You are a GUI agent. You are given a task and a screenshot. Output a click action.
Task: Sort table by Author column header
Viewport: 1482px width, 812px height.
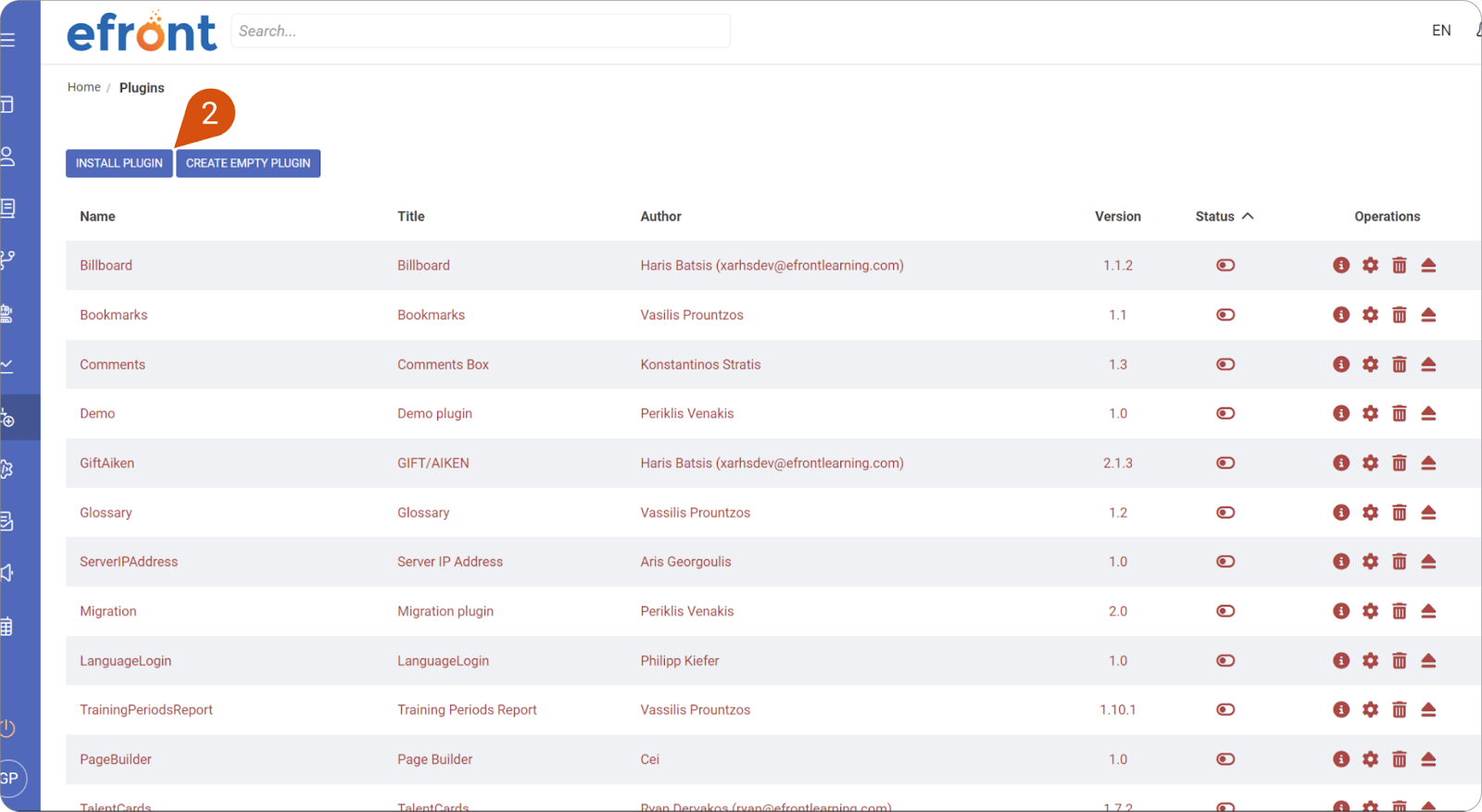660,217
